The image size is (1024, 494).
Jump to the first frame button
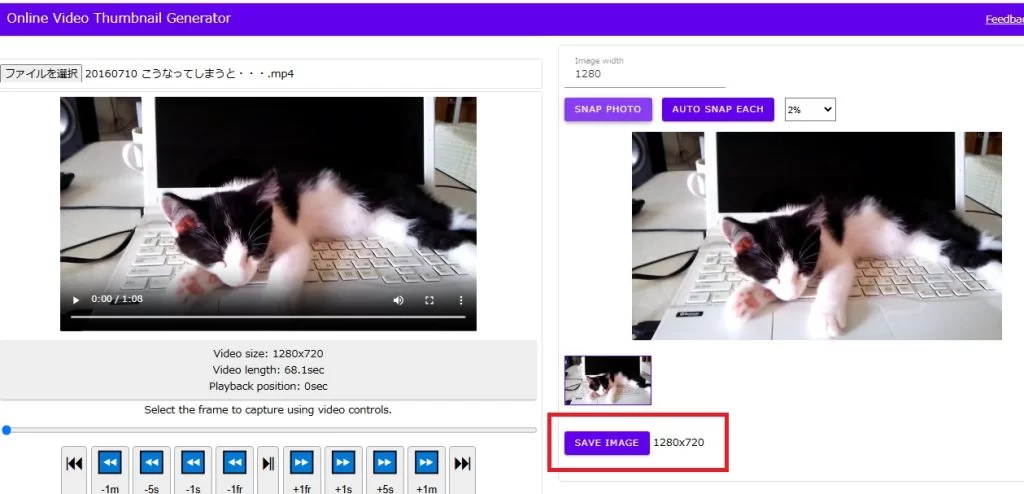[x=74, y=470]
